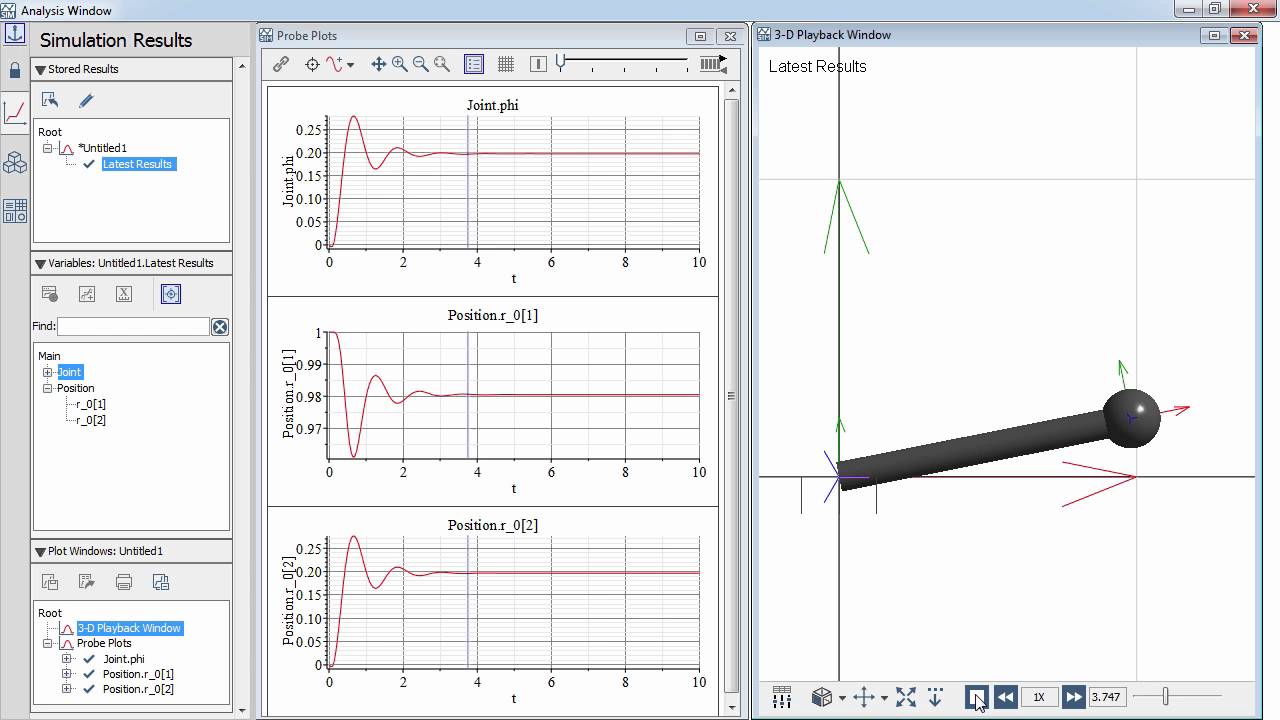Click the export plot icon in Plot Windows
This screenshot has width=1280, height=720.
point(87,581)
